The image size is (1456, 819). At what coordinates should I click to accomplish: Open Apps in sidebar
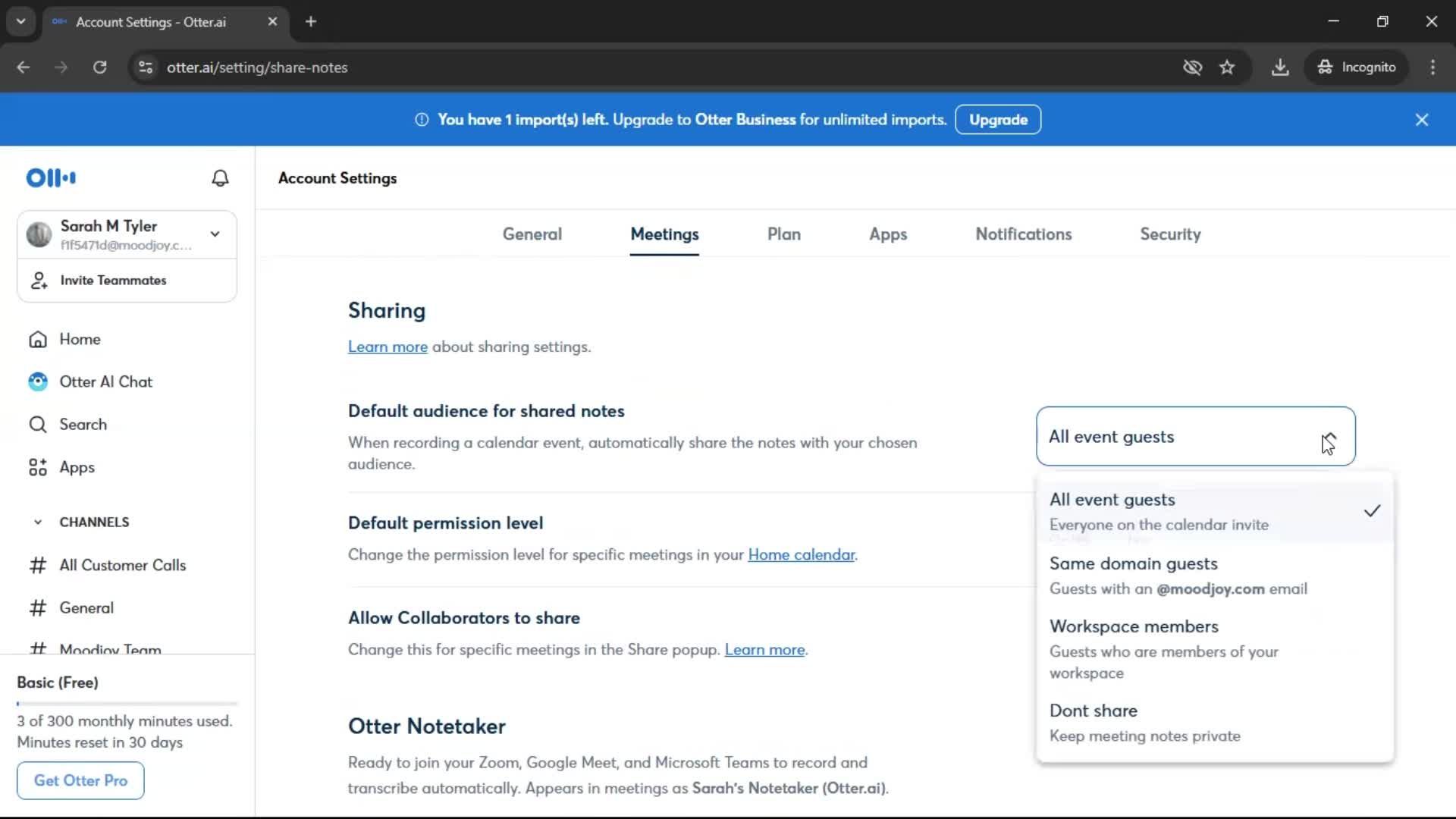click(77, 467)
